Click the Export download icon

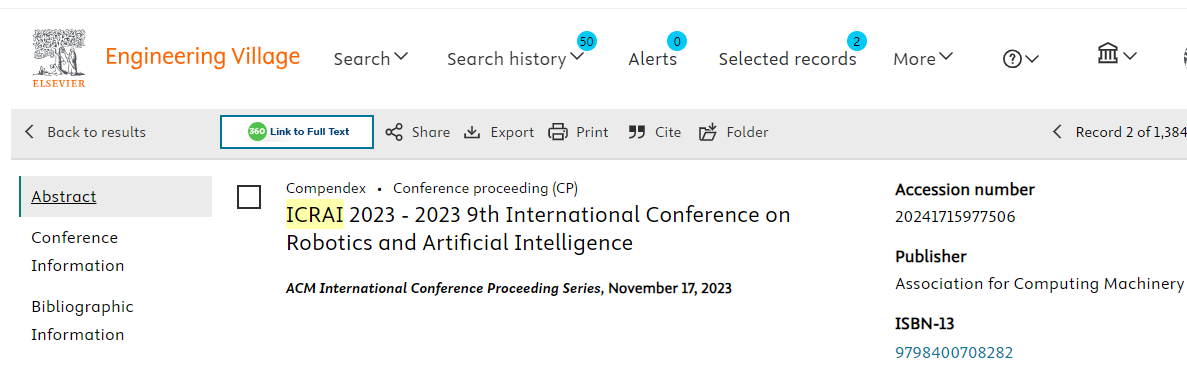coord(472,132)
